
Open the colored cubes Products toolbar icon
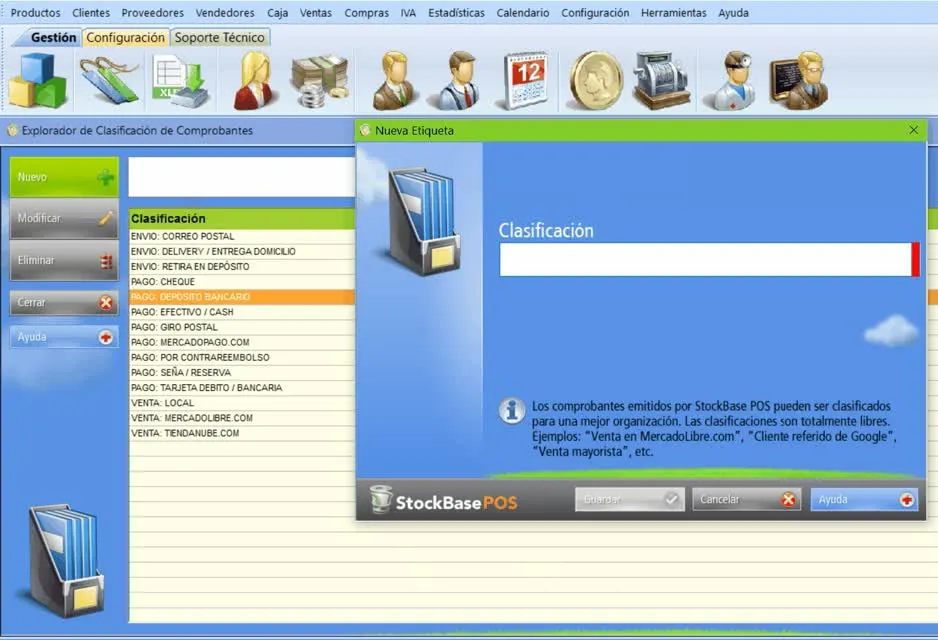pos(37,81)
